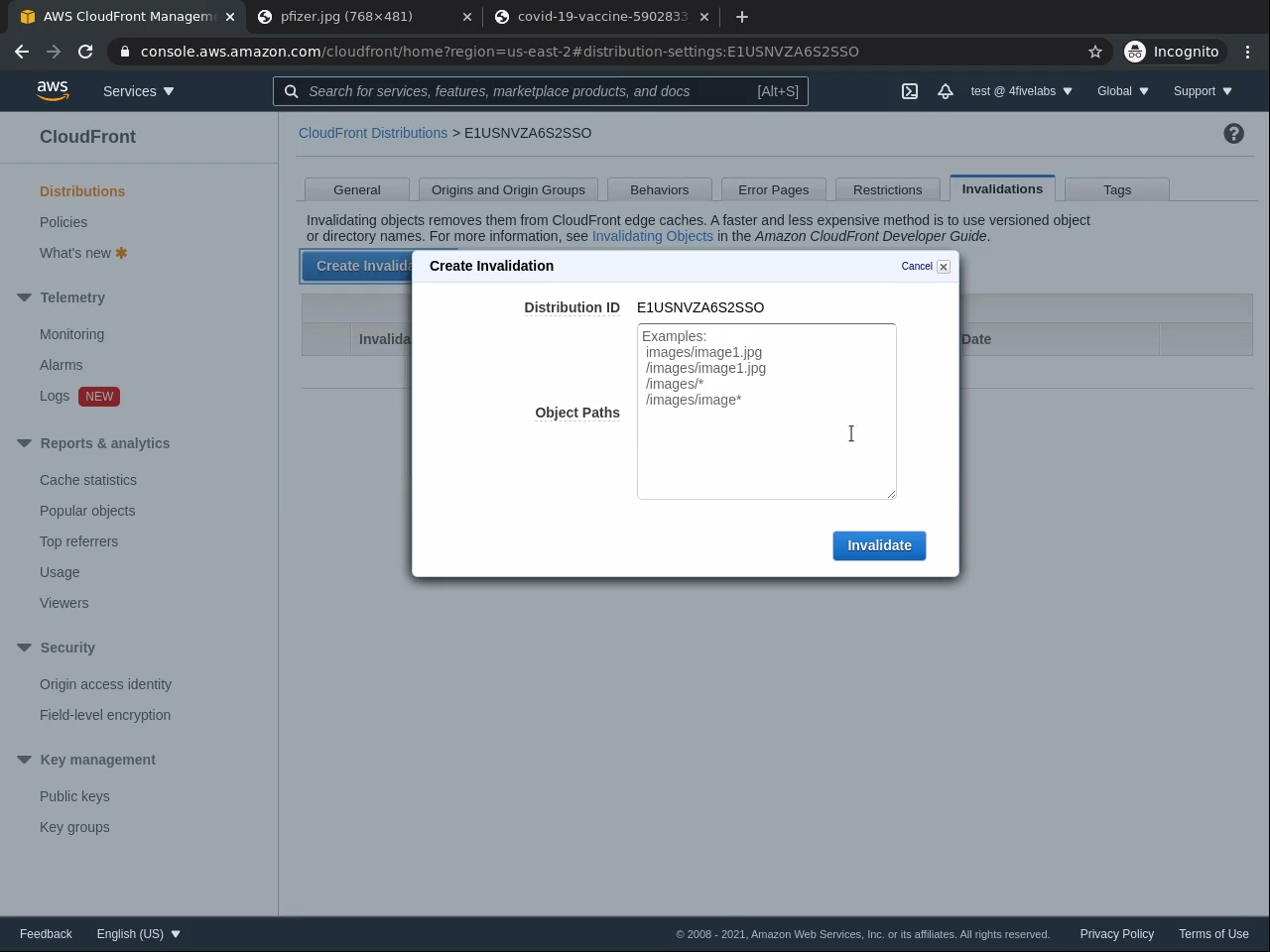Bookmark this page with the star icon
The height and width of the screenshot is (952, 1270).
[1095, 52]
